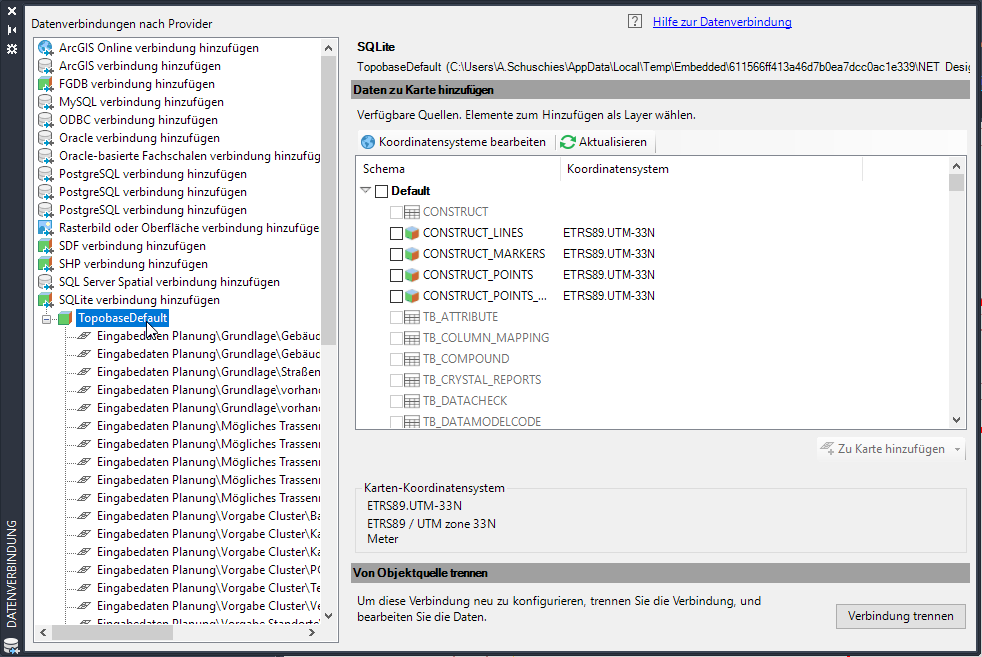Enable the CONSTRUCT_POINTS_... checkbox
Screen dimensions: 982x657
click(396, 296)
